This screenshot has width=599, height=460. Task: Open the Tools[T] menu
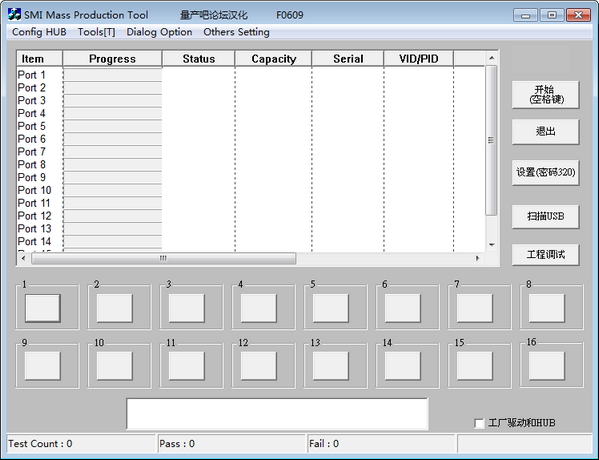point(96,32)
